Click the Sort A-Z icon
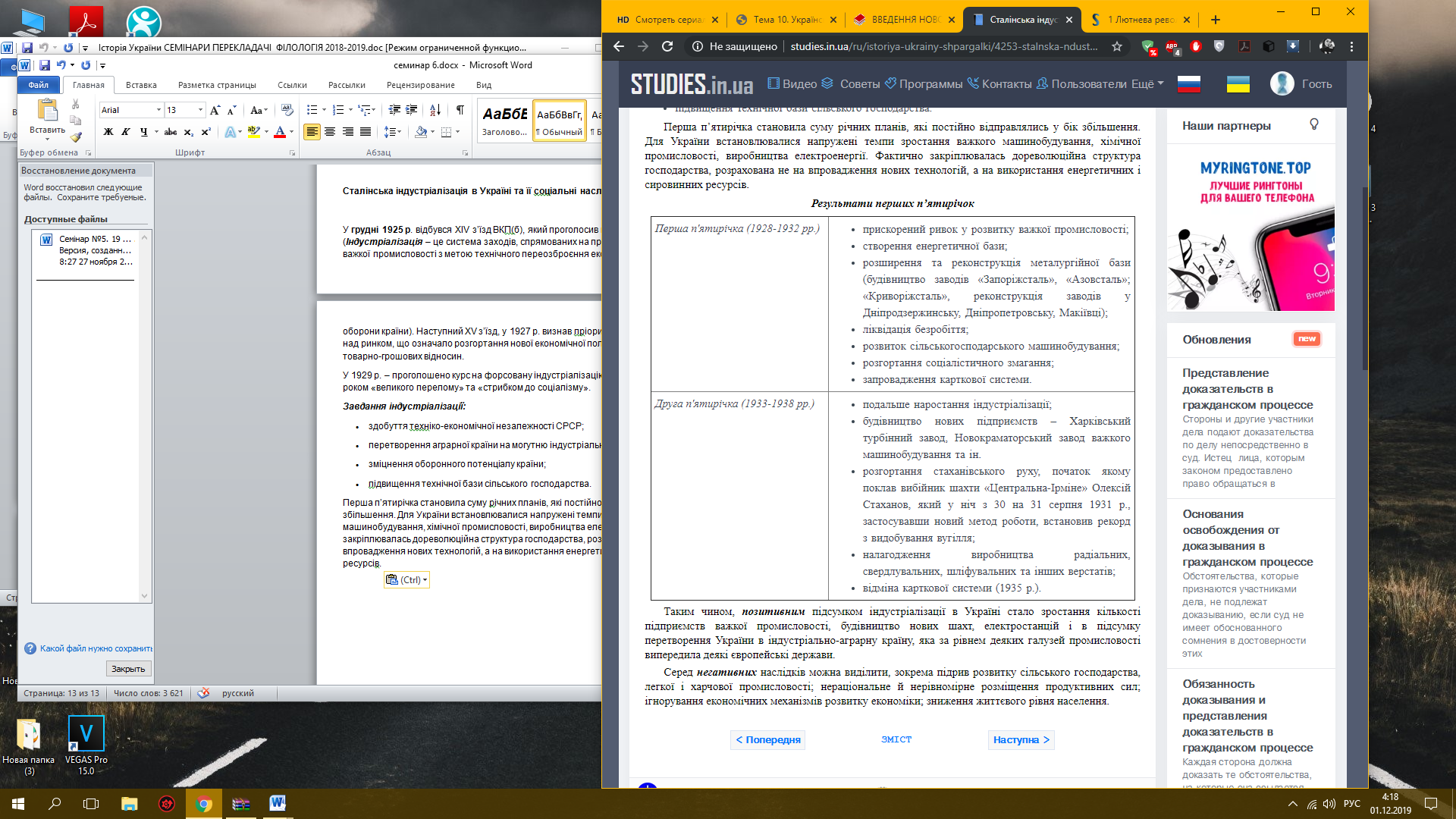The image size is (1456, 819). click(435, 110)
